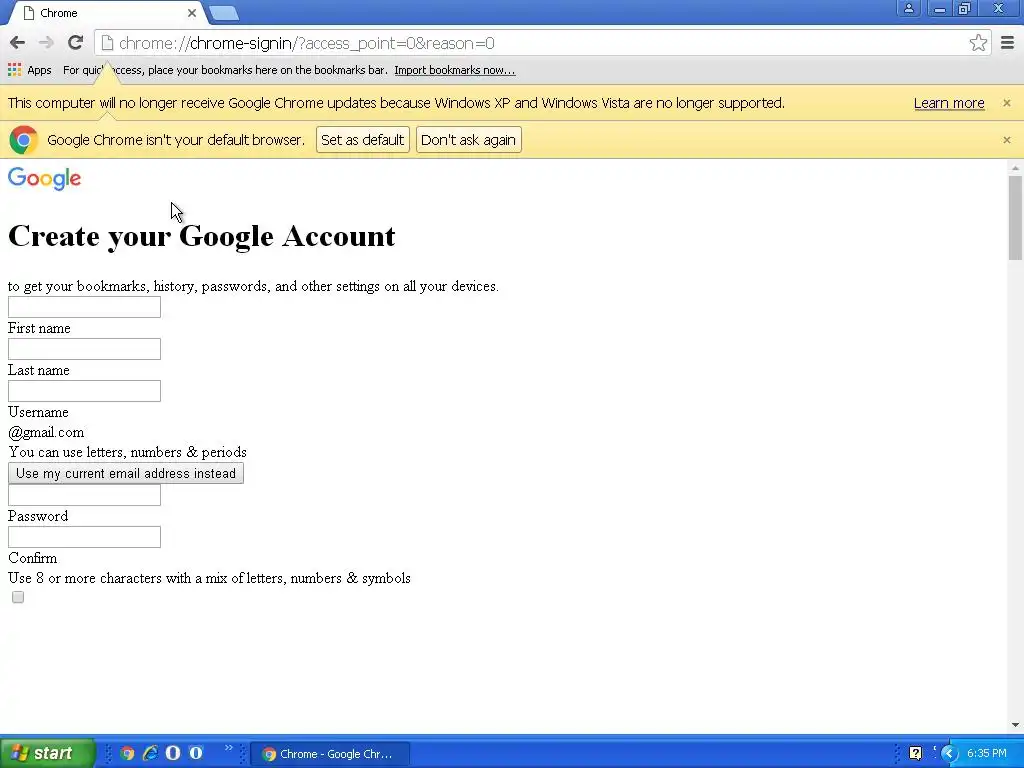Click the second Opera icon in quick launch
The image size is (1024, 768).
(196, 753)
